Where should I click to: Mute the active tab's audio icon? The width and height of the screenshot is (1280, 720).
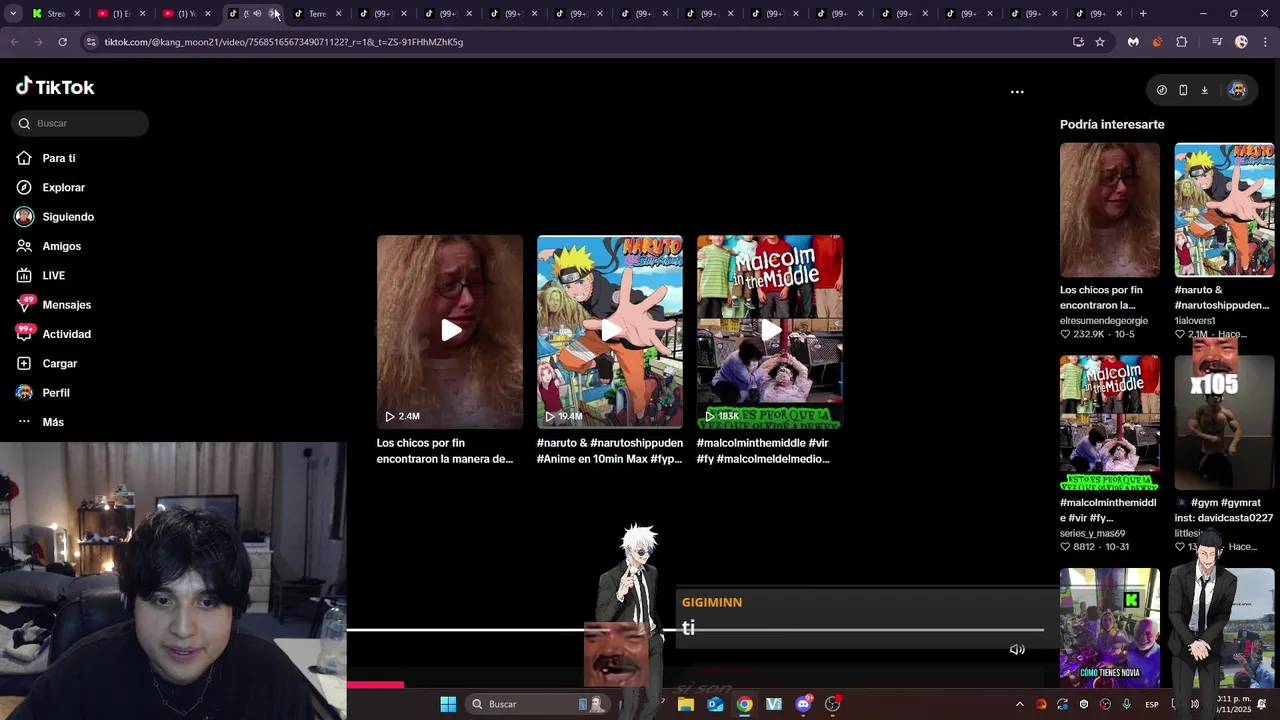(257, 14)
